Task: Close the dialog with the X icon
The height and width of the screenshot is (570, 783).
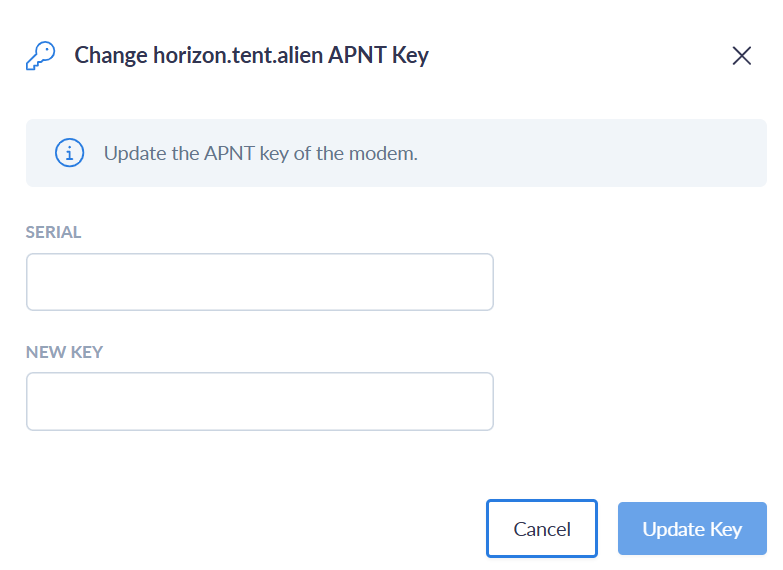Action: pyautogui.click(x=741, y=56)
